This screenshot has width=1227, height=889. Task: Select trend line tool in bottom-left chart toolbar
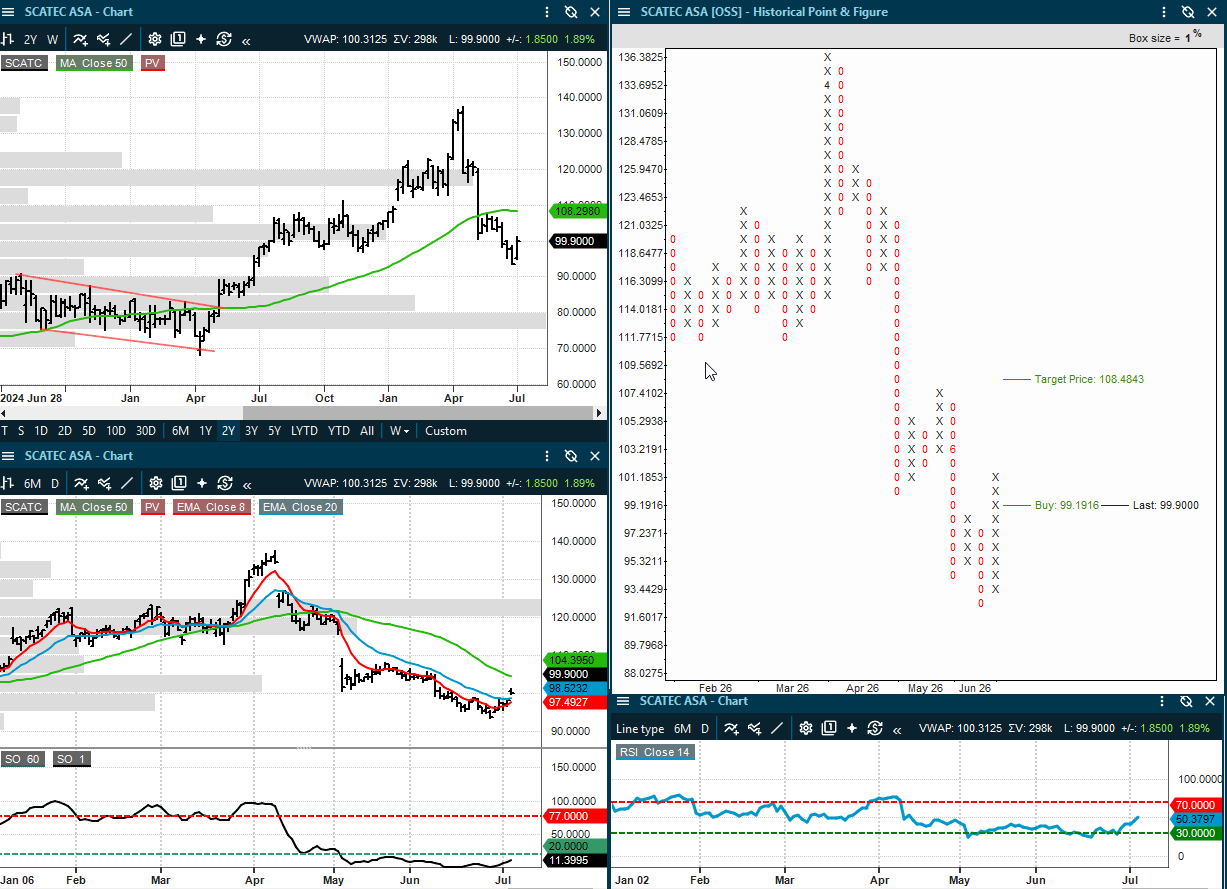[127, 483]
